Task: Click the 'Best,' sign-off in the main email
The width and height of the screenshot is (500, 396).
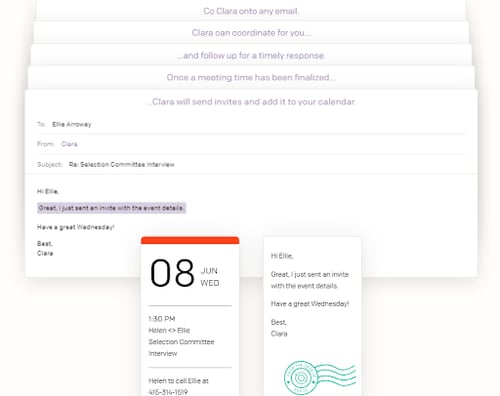Action: (45, 244)
